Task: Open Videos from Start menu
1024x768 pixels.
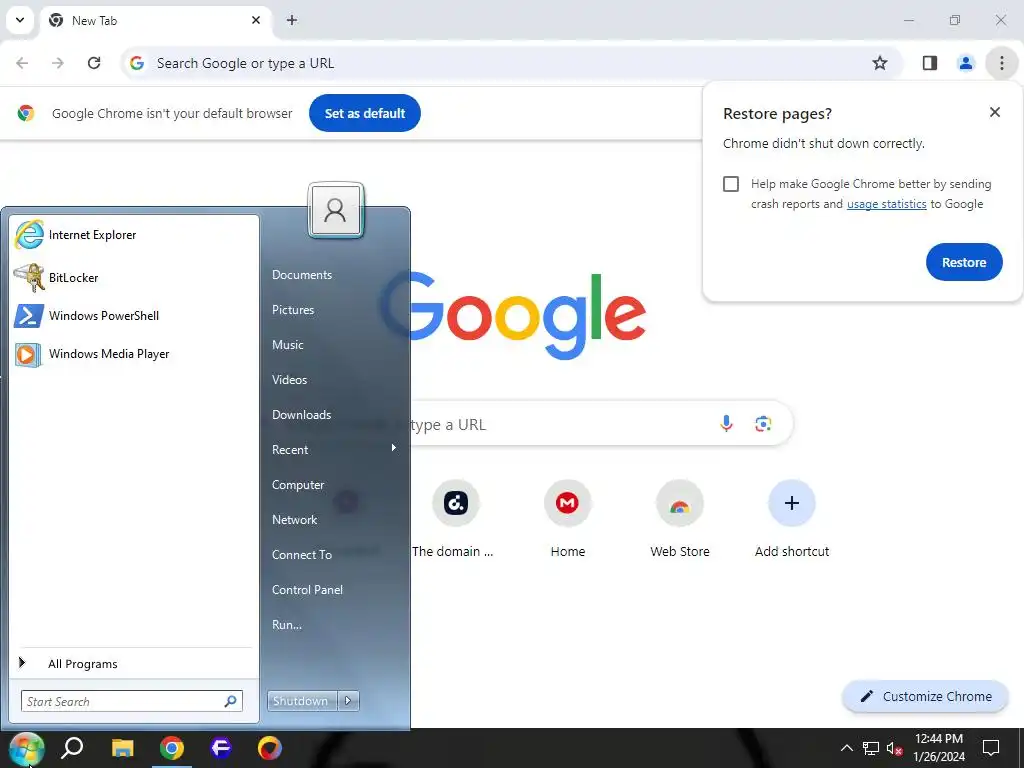Action: click(x=289, y=380)
